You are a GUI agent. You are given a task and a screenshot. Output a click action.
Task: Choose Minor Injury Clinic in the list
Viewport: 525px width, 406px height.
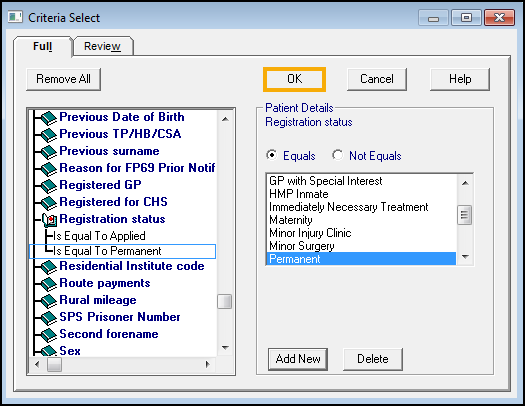(310, 233)
